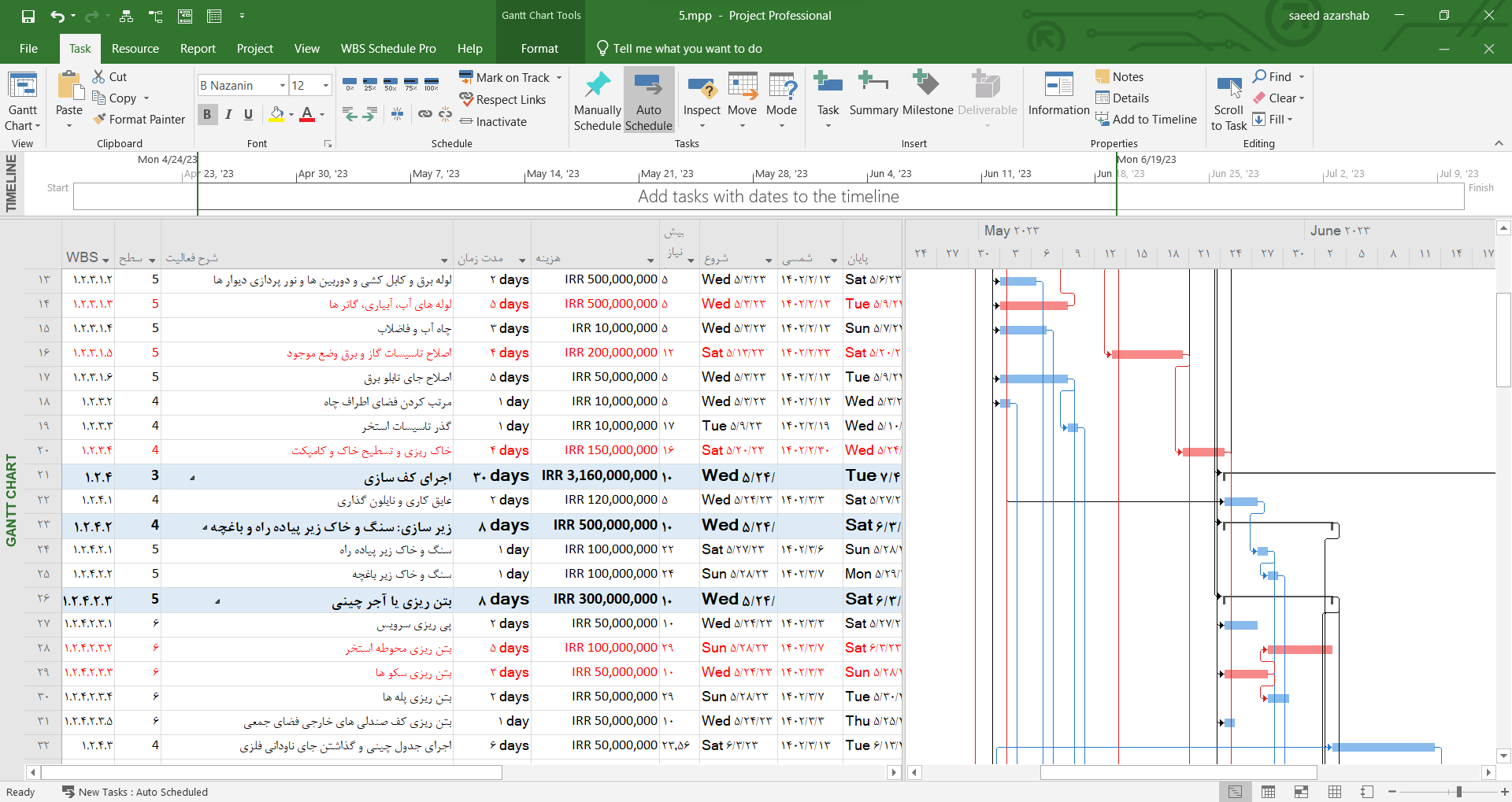Open the background color fill bucket

(x=277, y=114)
